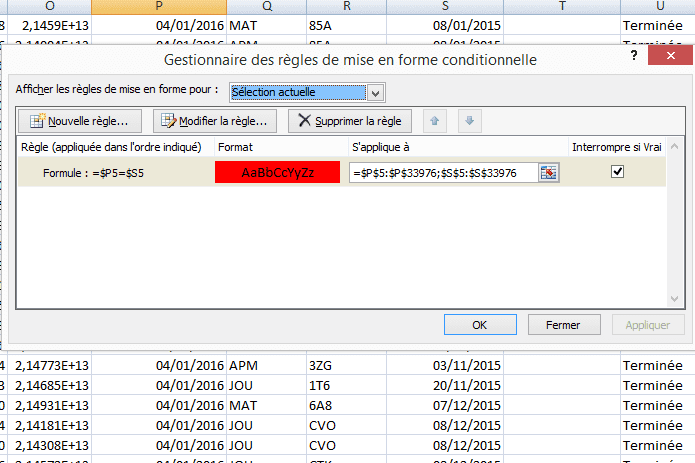The image size is (695, 463).
Task: Click 04/01/2016 cell in 85A row
Action: click(159, 25)
